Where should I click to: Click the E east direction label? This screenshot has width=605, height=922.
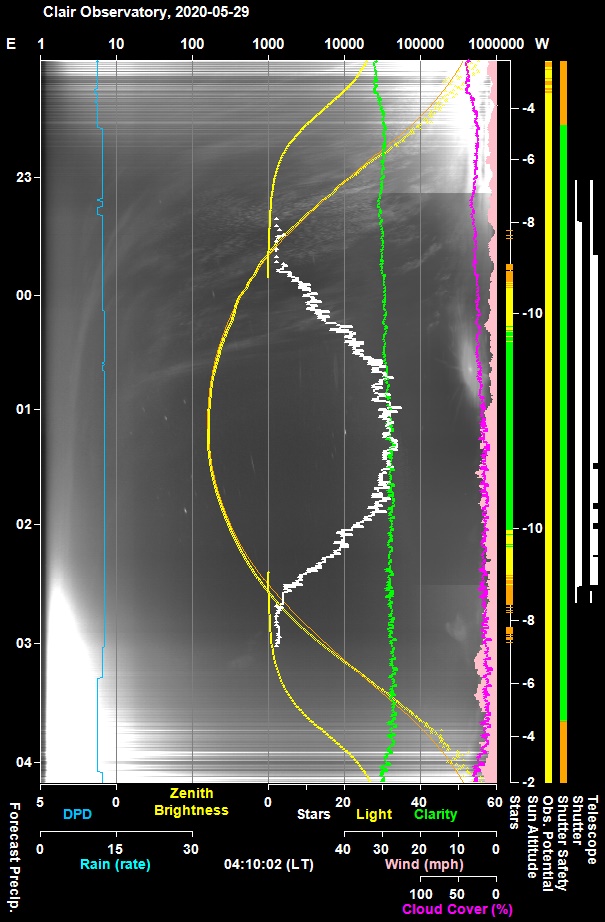pyautogui.click(x=11, y=44)
